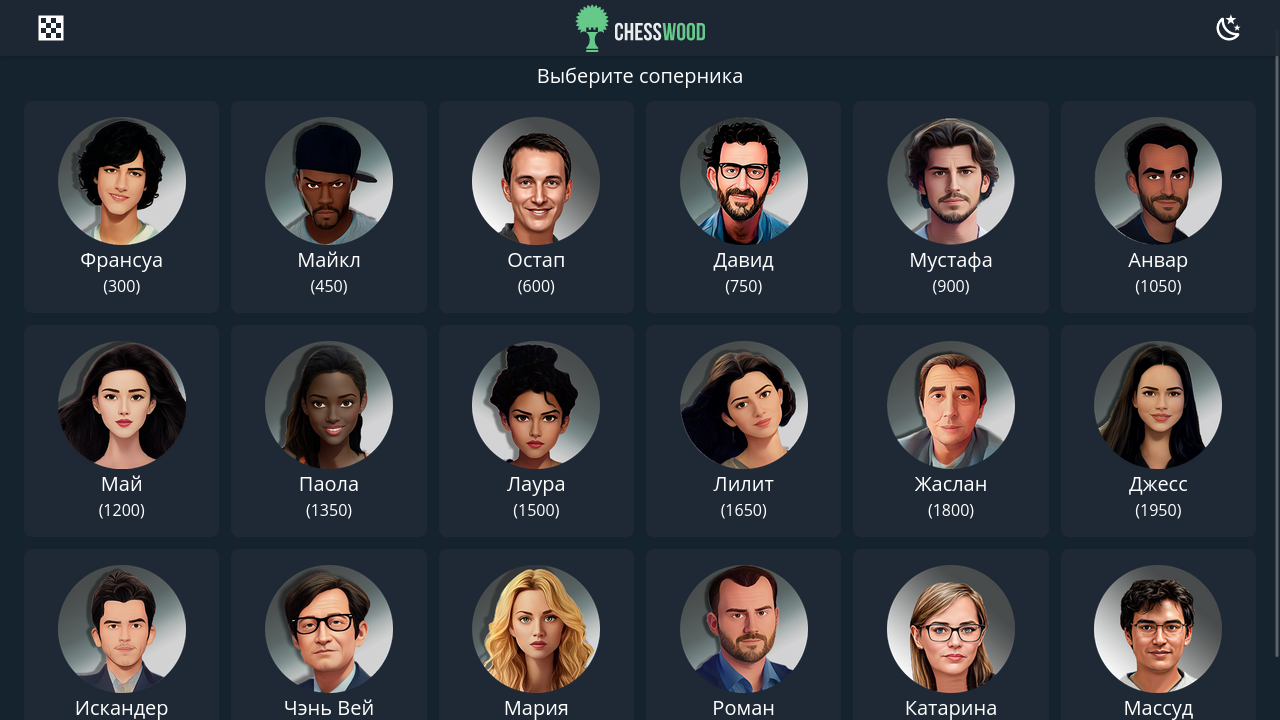
Task: Click the chessboard icon in top-left corner
Action: tap(51, 28)
